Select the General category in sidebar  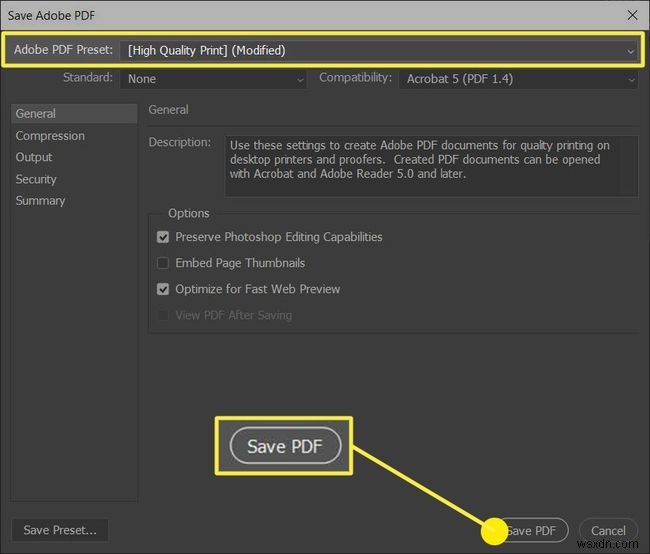74,114
